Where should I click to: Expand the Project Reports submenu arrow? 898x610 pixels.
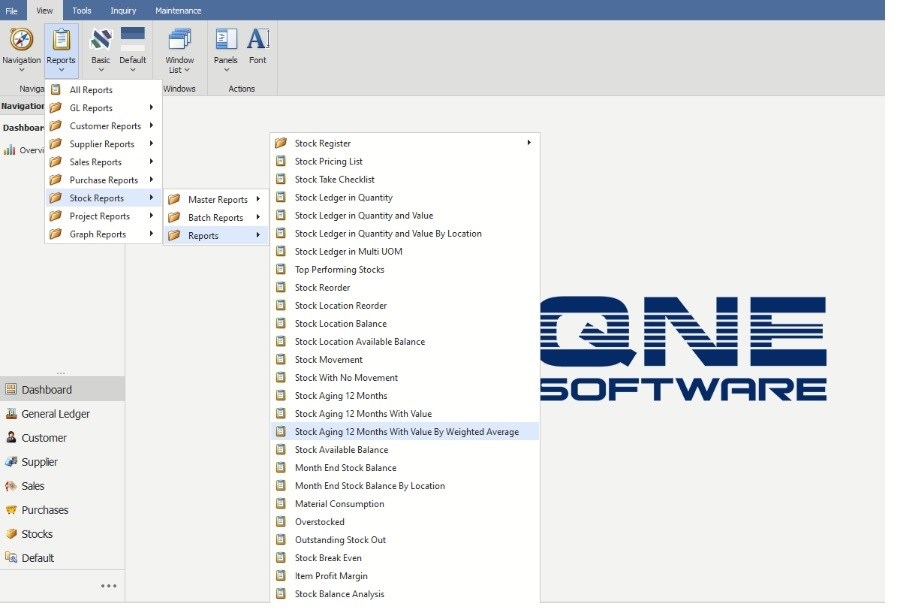pos(151,215)
